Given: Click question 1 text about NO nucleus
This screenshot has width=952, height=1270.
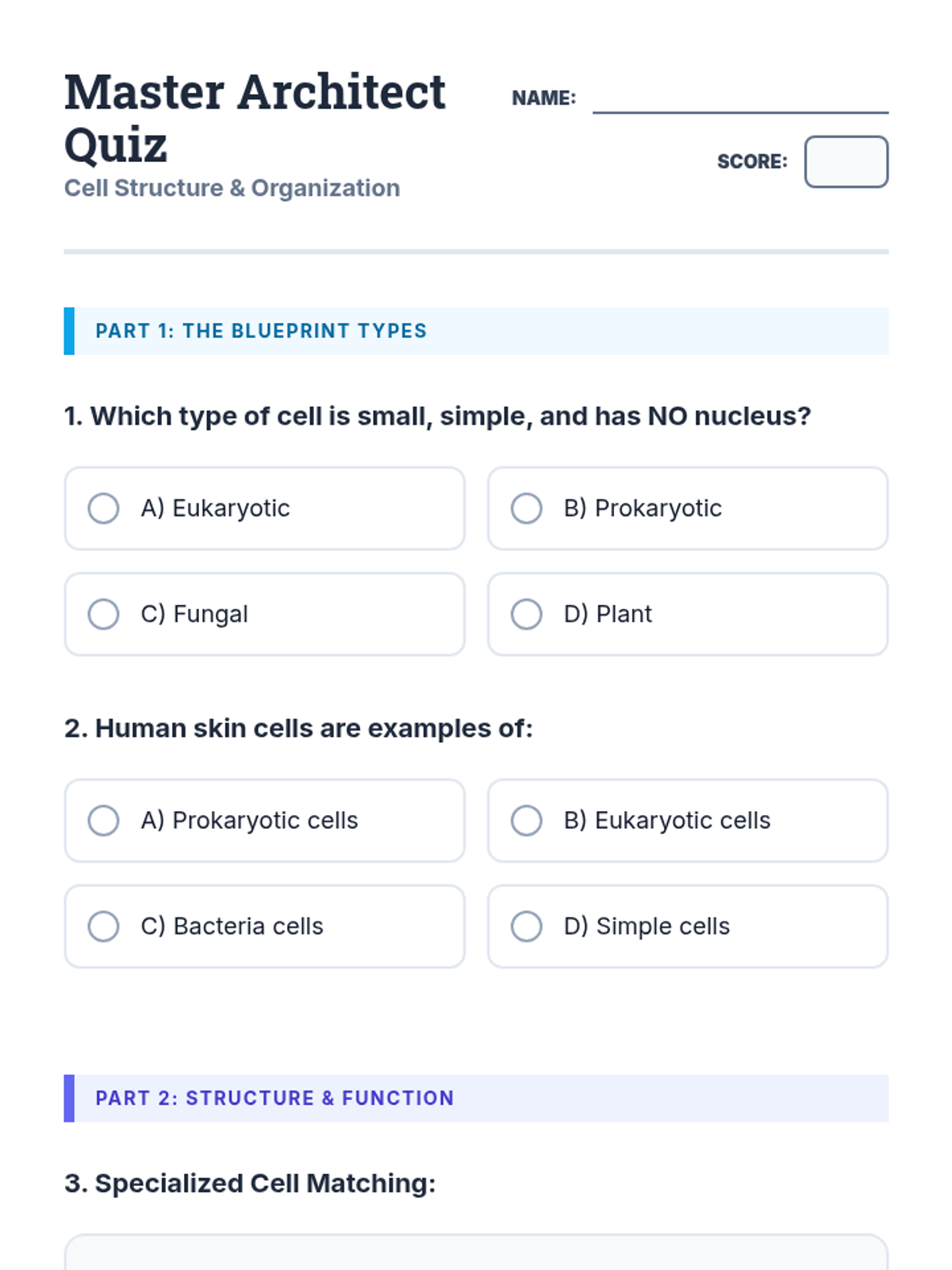Looking at the screenshot, I should coord(437,416).
